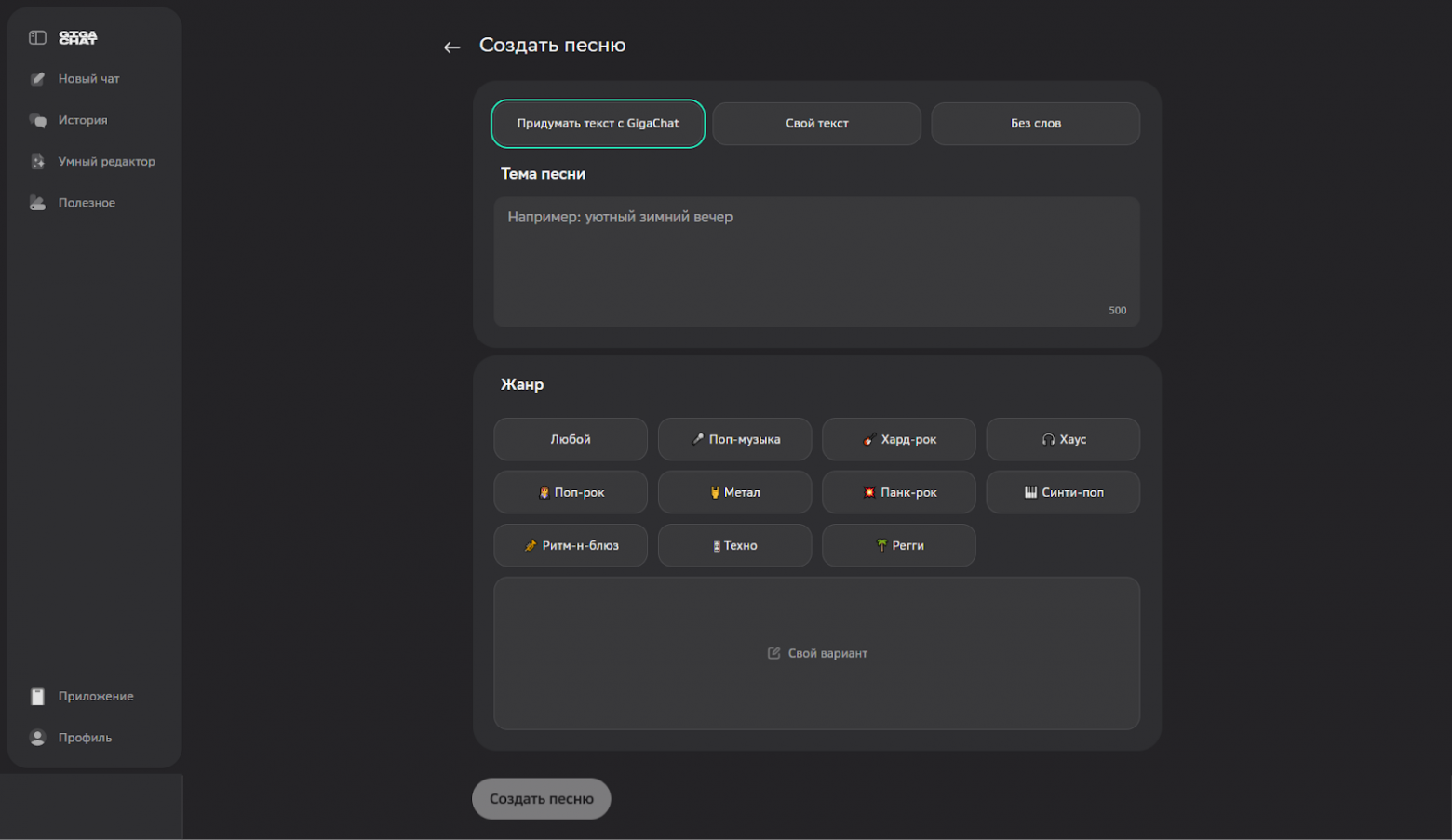Open the Профиль page
This screenshot has width=1452, height=840.
84,738
